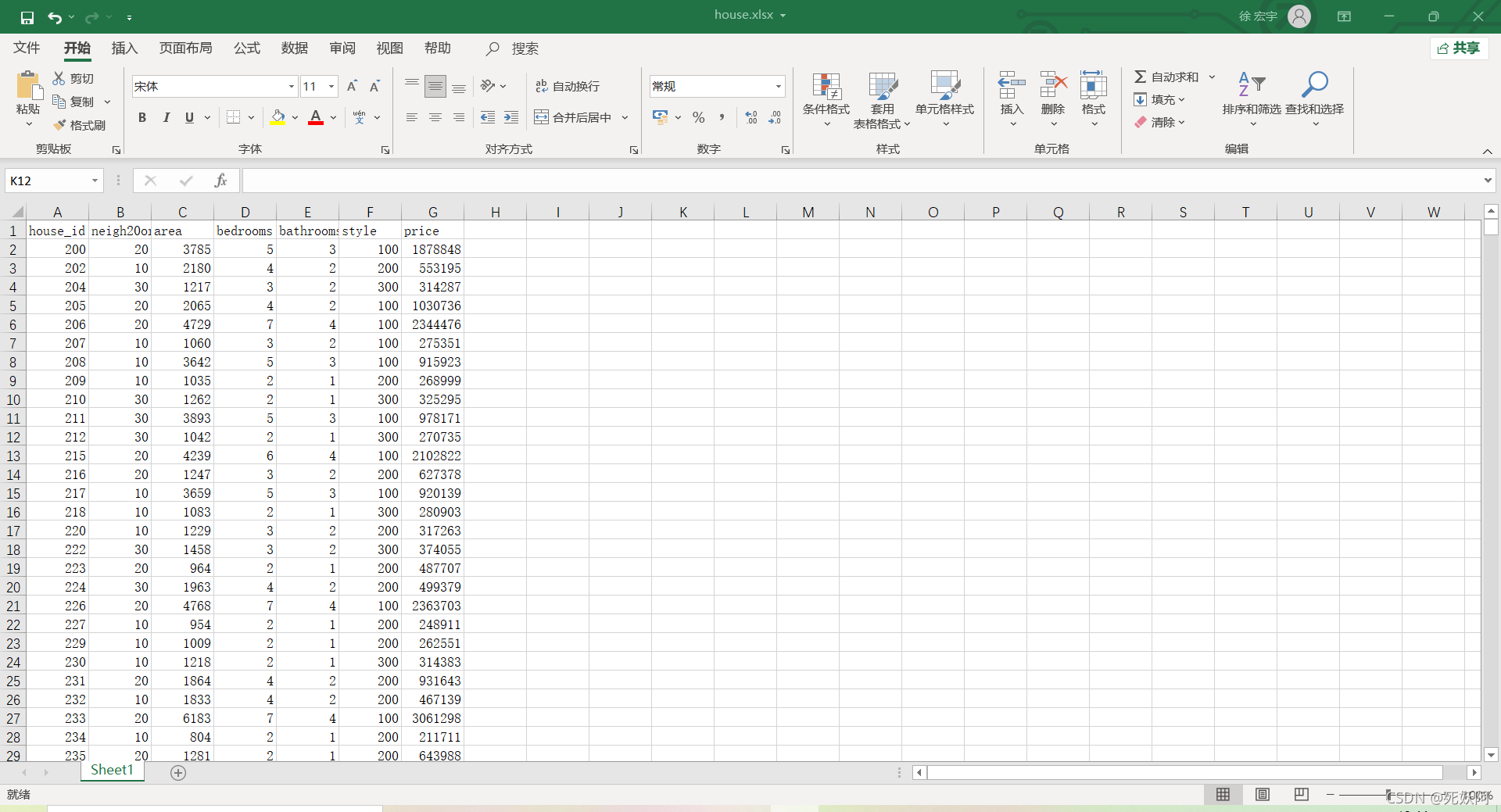The height and width of the screenshot is (812, 1501).
Task: Toggle center text alignment
Action: pos(435,117)
